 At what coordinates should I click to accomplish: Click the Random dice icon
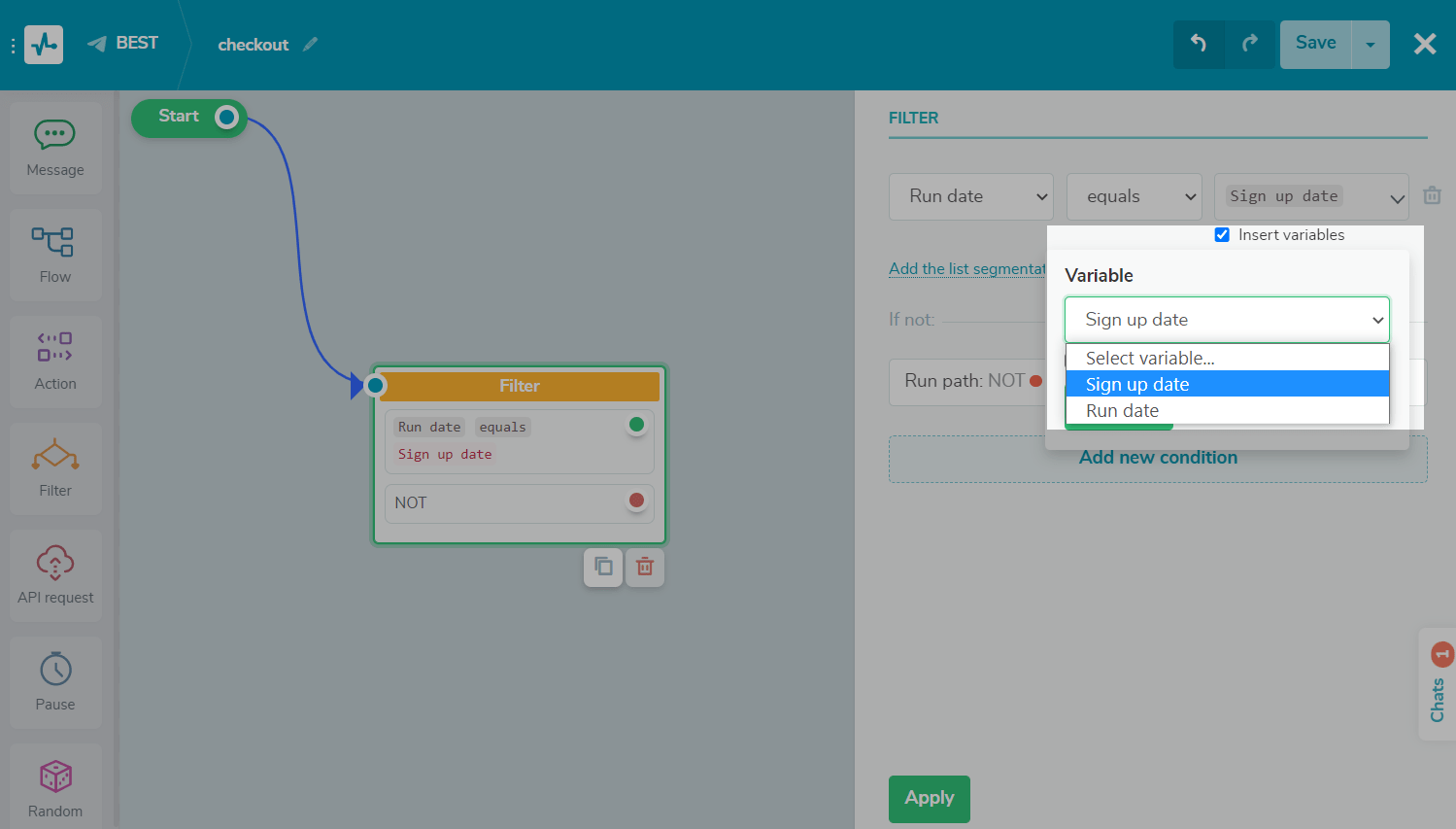click(55, 777)
